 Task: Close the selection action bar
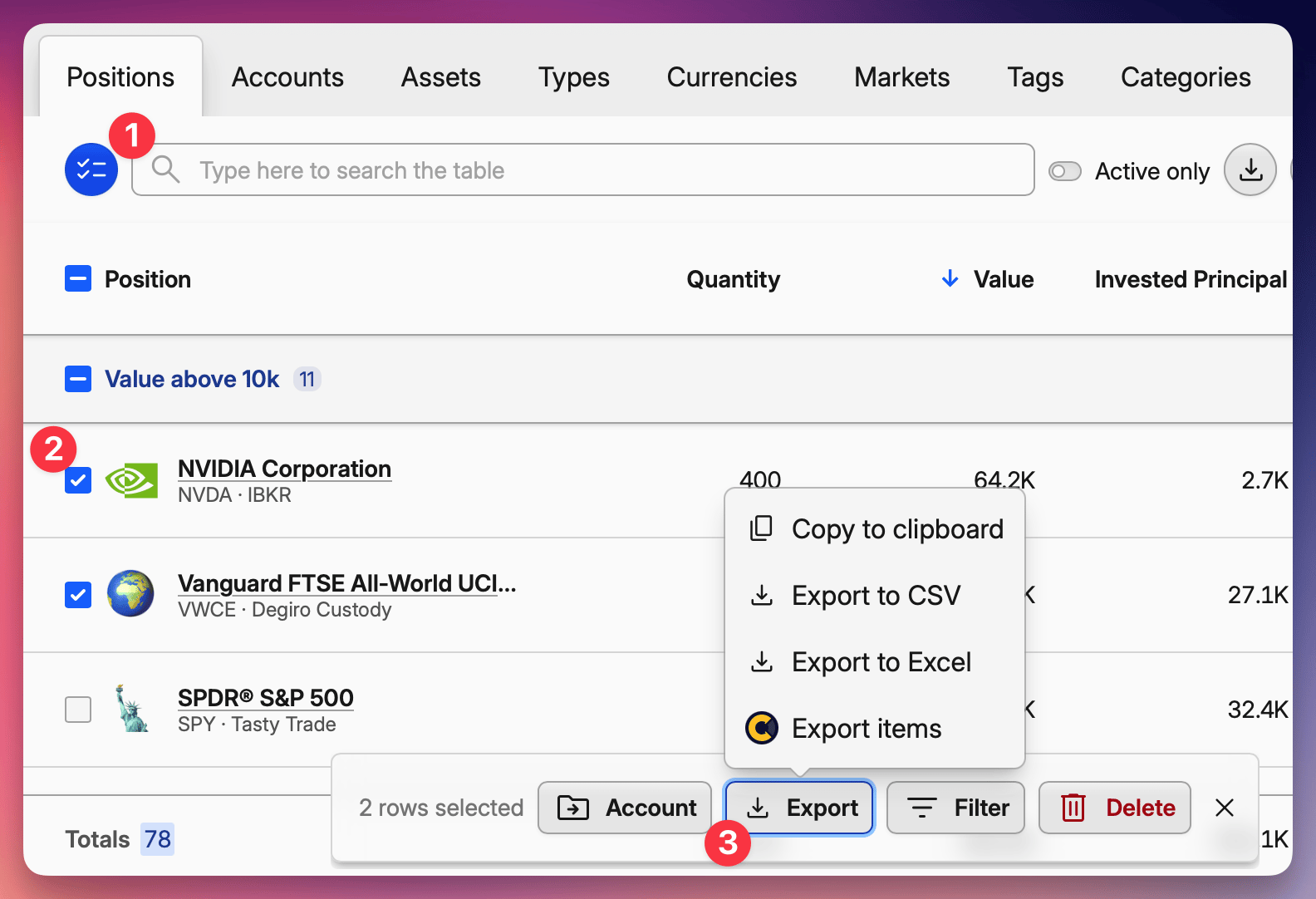pyautogui.click(x=1224, y=808)
